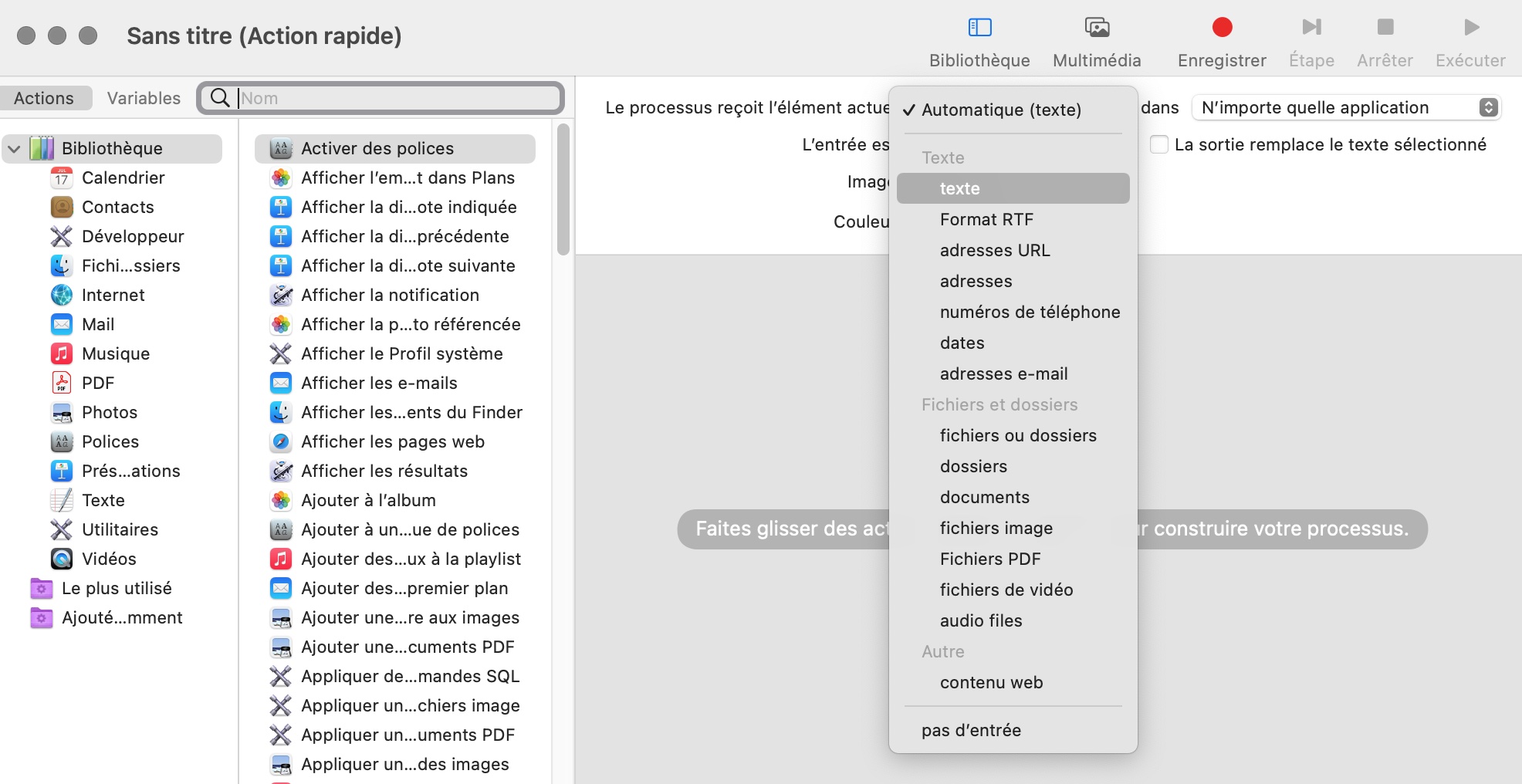Select "Appliquer un…des images" action
The height and width of the screenshot is (784, 1522).
tap(395, 765)
